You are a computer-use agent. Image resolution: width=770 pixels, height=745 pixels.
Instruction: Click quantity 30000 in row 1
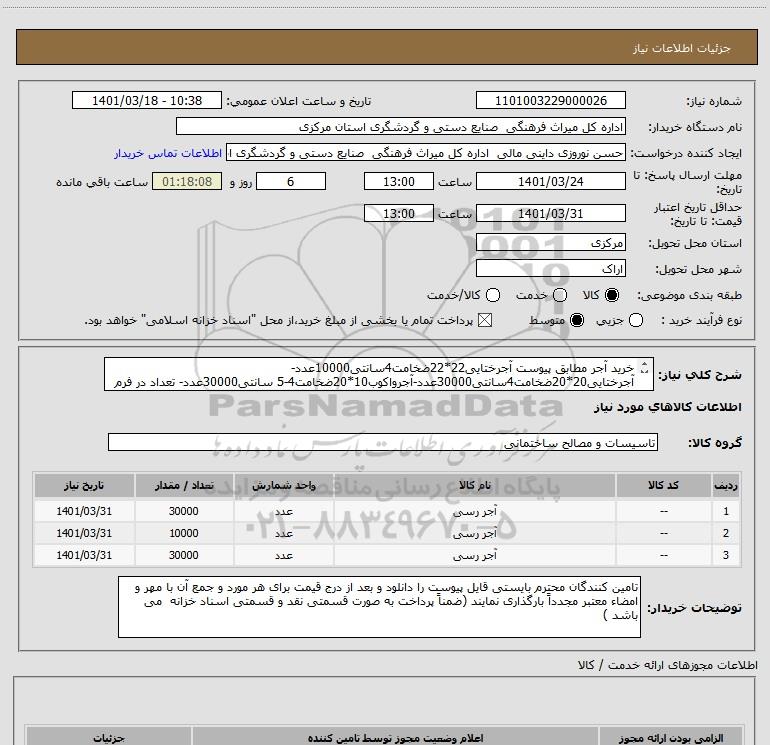[x=184, y=511]
